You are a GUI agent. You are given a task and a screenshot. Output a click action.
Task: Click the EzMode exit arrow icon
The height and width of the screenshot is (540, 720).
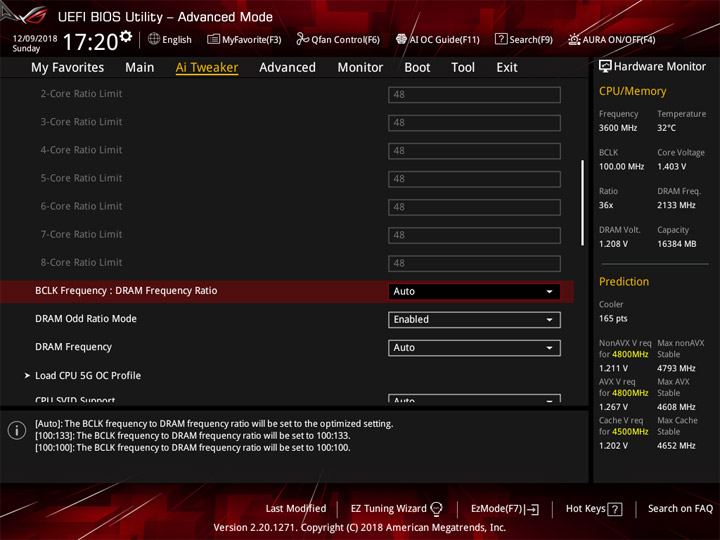532,509
